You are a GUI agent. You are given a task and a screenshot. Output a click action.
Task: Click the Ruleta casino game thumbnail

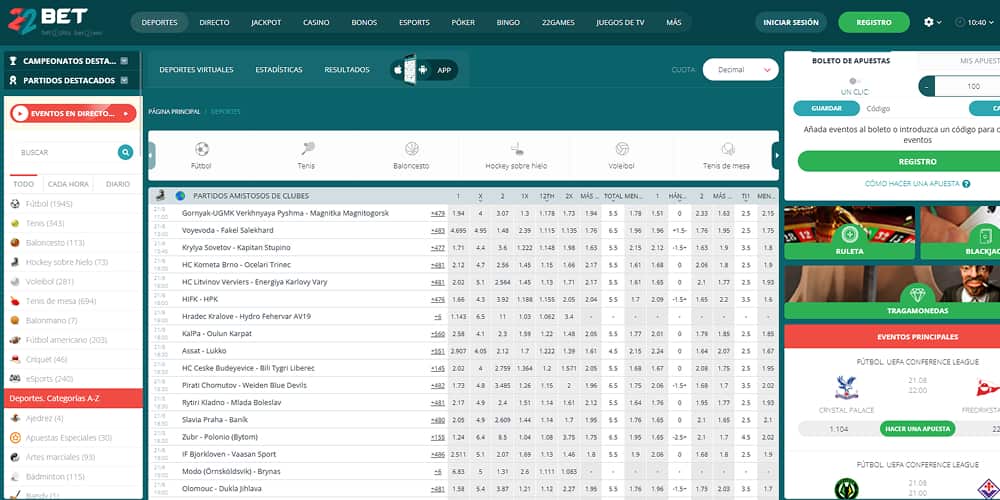(849, 233)
